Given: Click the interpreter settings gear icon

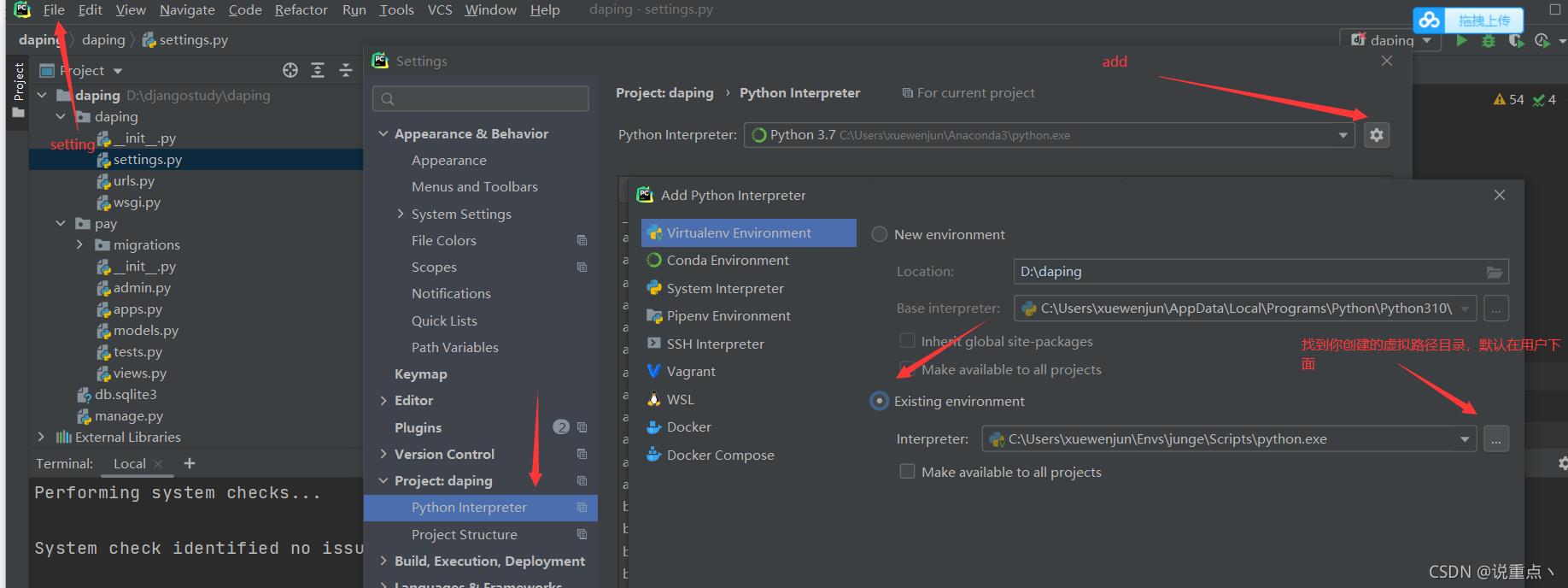Looking at the screenshot, I should (x=1376, y=135).
